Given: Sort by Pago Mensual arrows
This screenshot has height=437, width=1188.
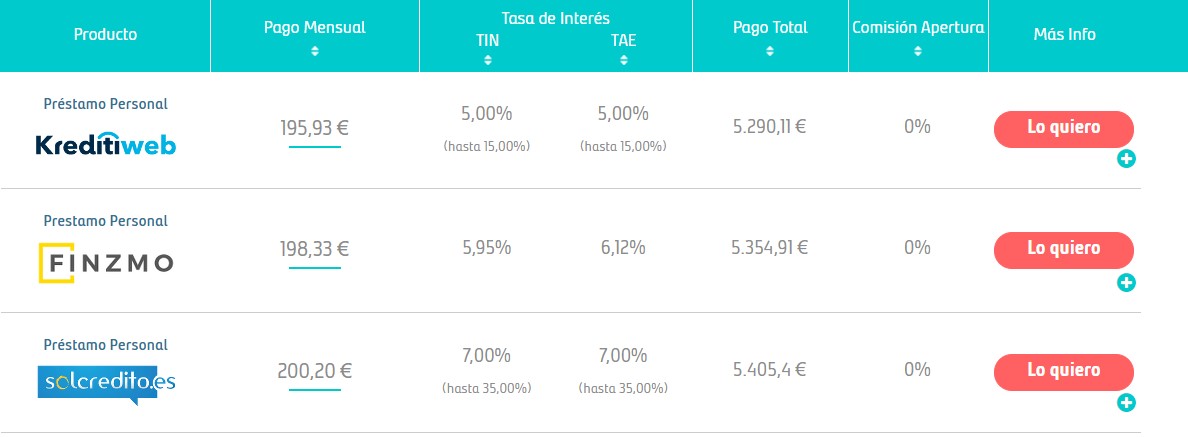Looking at the screenshot, I should [315, 52].
